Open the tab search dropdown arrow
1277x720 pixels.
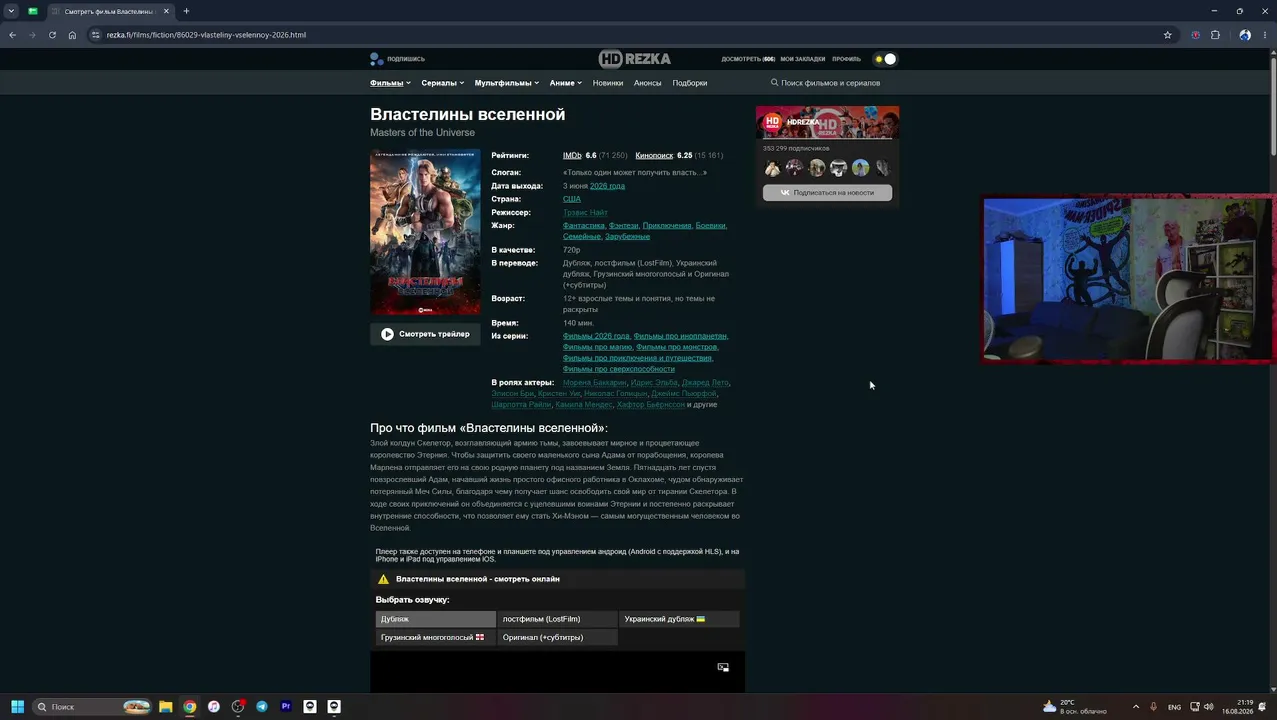tap(11, 11)
